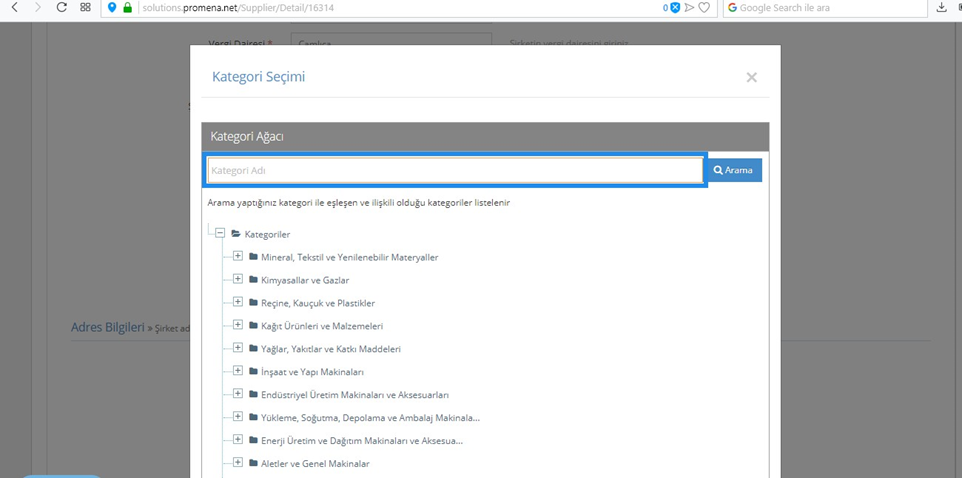Close the Kategori Seçimi dialog
This screenshot has width=962, height=478.
tap(752, 77)
